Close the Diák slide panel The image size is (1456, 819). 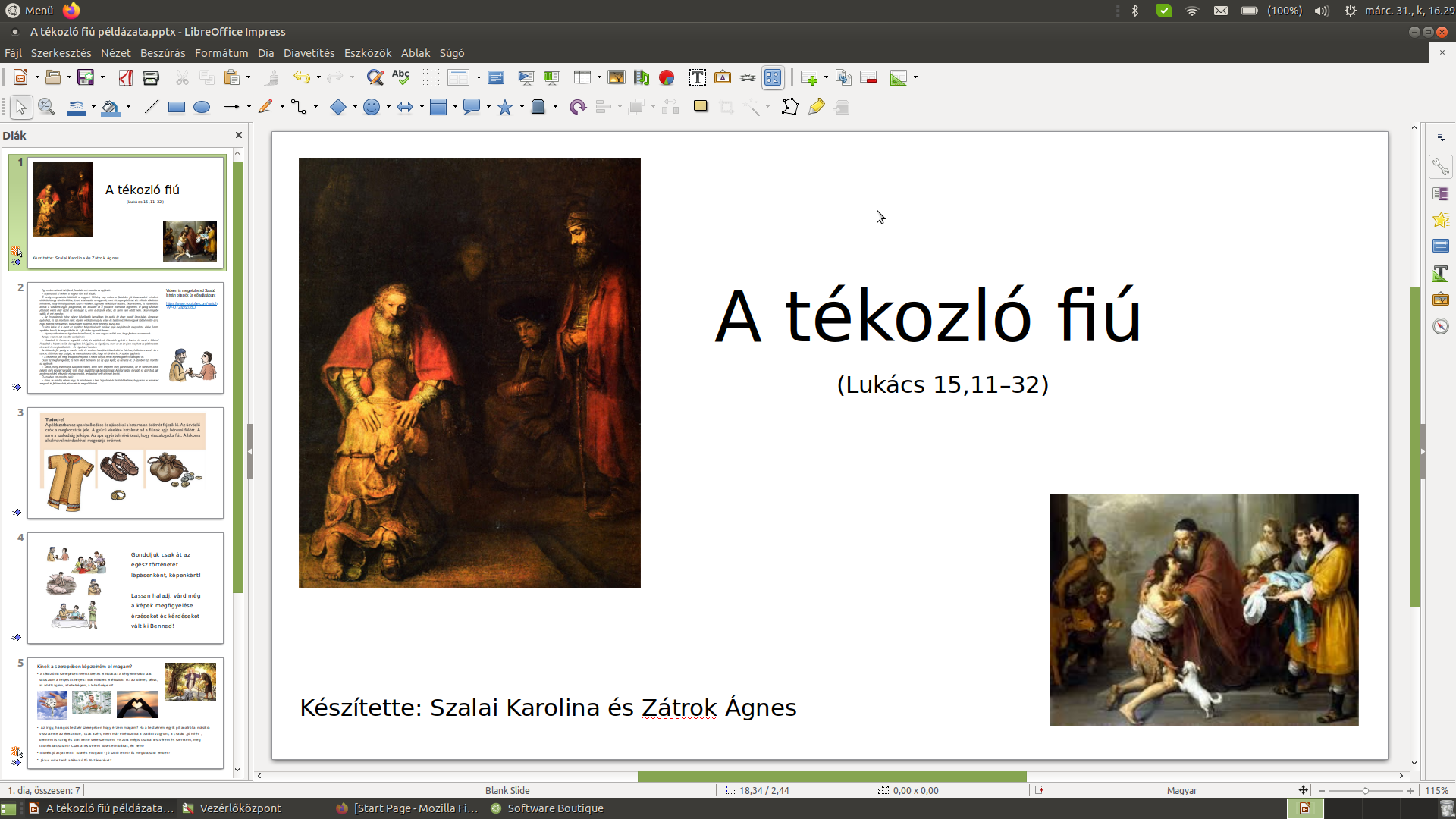[239, 135]
